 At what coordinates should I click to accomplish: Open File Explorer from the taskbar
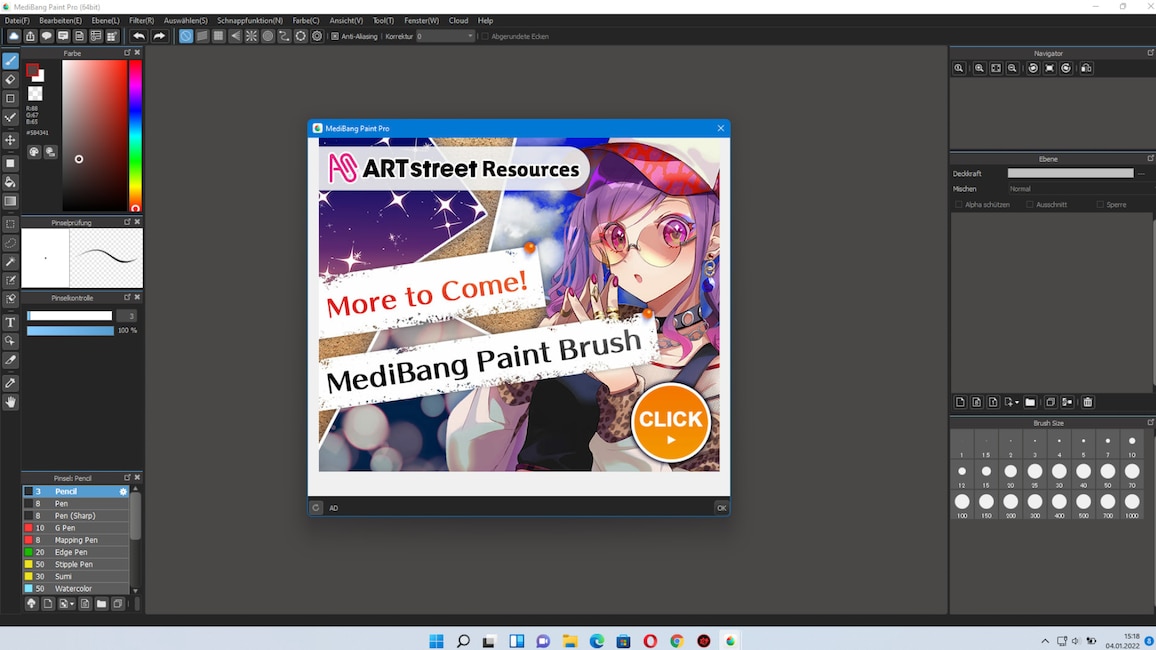click(570, 641)
